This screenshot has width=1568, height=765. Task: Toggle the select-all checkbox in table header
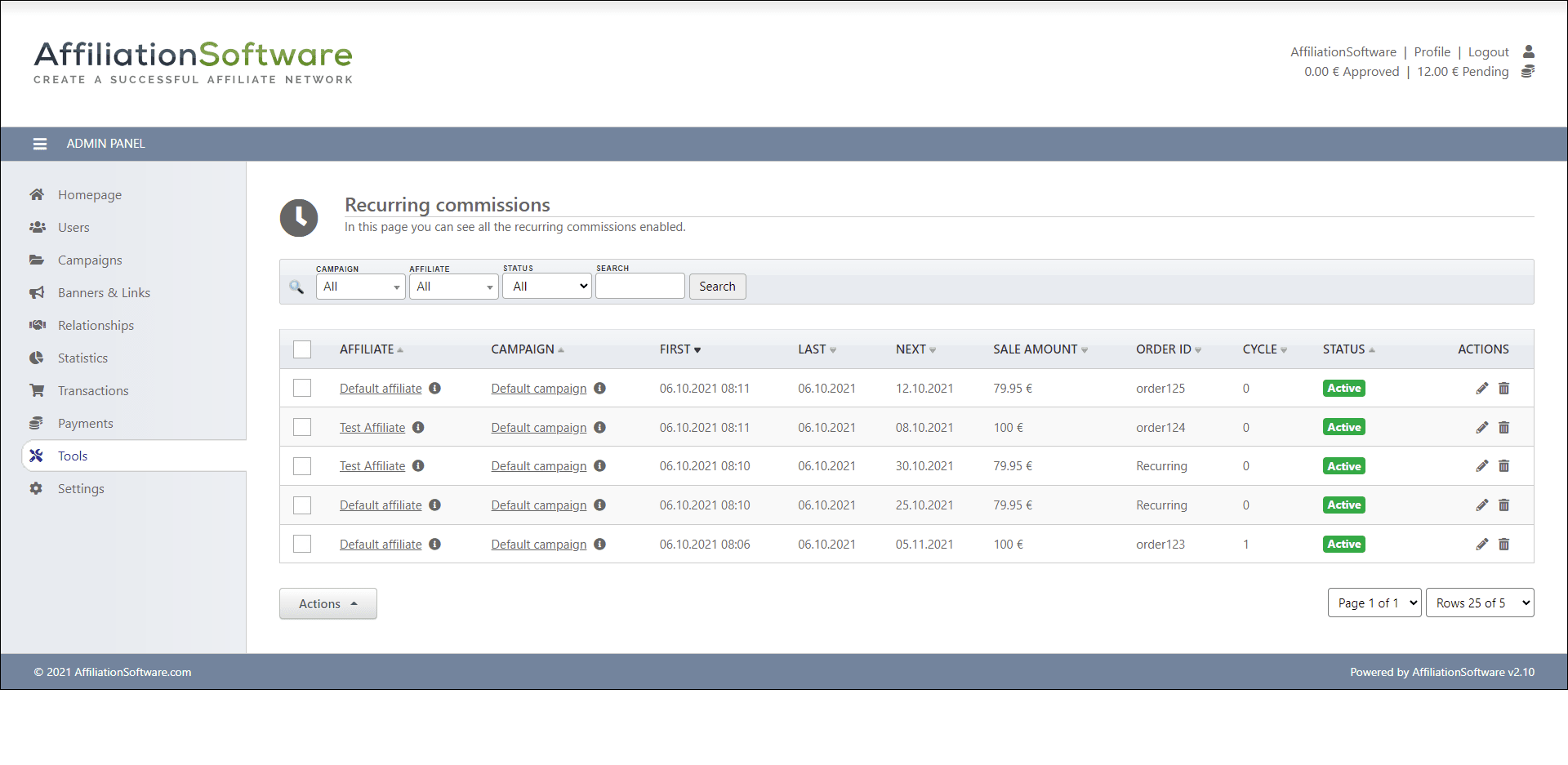pos(302,349)
